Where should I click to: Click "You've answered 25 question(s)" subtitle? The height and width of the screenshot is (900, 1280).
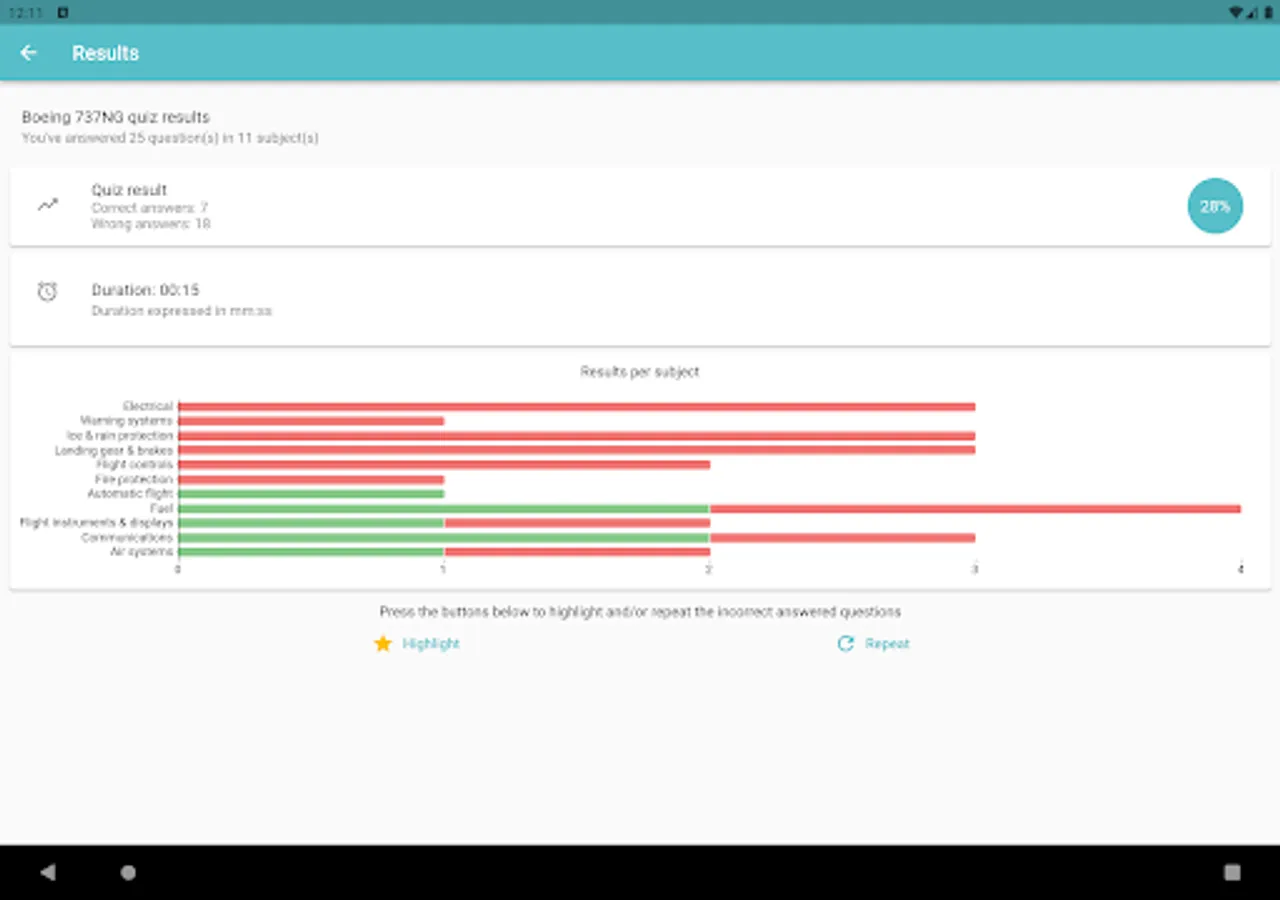pyautogui.click(x=170, y=138)
